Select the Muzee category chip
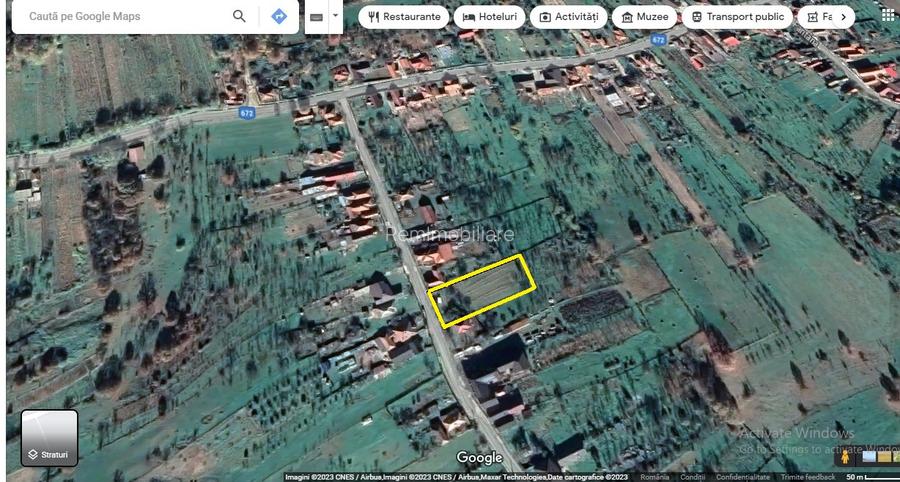Viewport: 900px width, 482px height. tap(645, 17)
